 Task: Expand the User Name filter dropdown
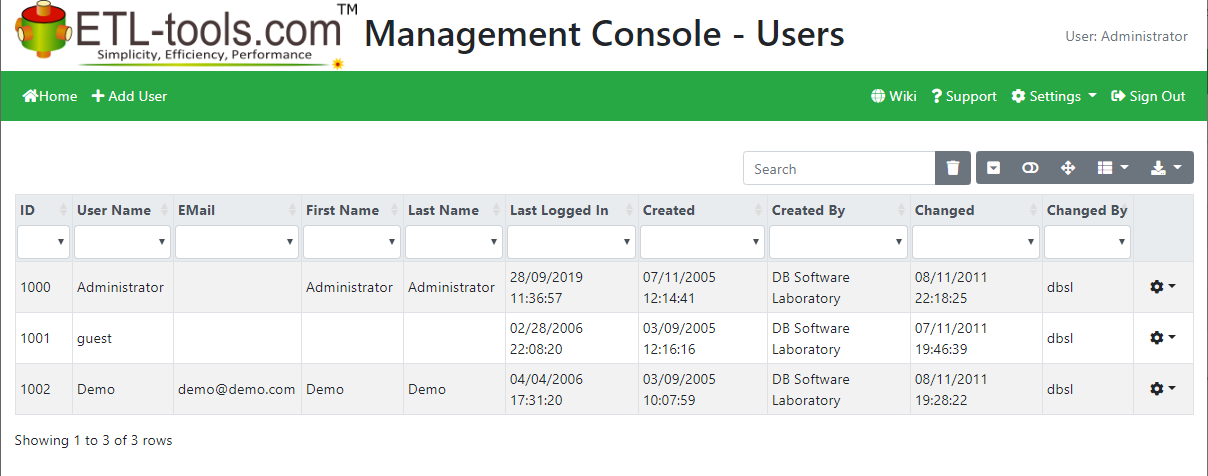122,241
